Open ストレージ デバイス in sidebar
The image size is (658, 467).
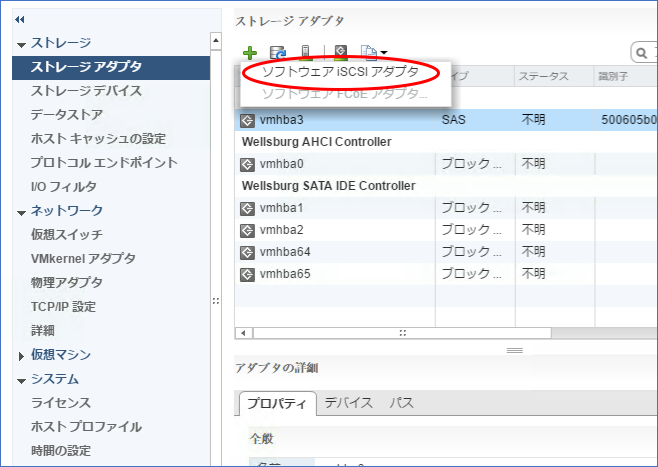(86, 91)
